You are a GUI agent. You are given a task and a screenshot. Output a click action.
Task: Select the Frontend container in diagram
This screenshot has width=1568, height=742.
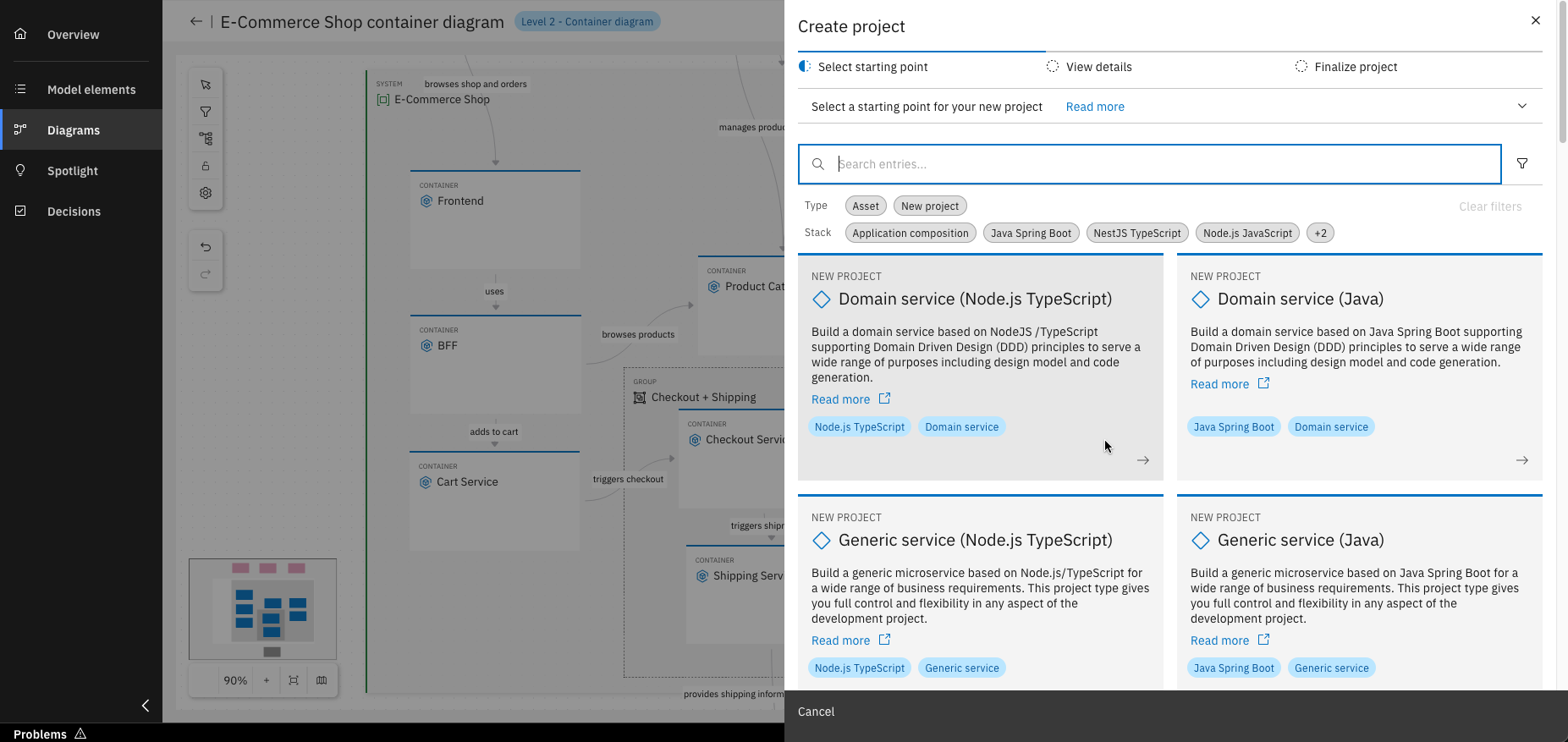(x=495, y=220)
